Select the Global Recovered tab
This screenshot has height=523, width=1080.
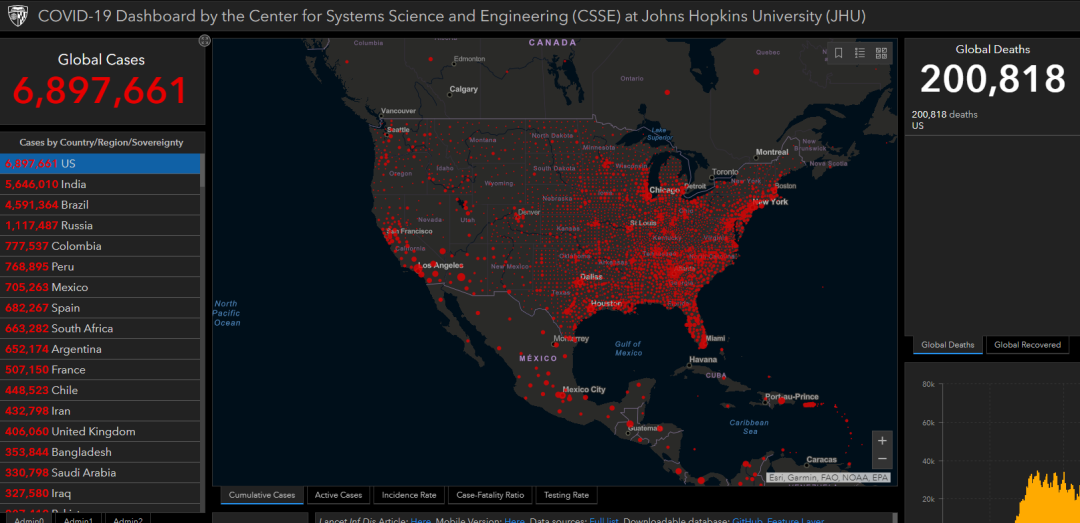[x=1027, y=345]
